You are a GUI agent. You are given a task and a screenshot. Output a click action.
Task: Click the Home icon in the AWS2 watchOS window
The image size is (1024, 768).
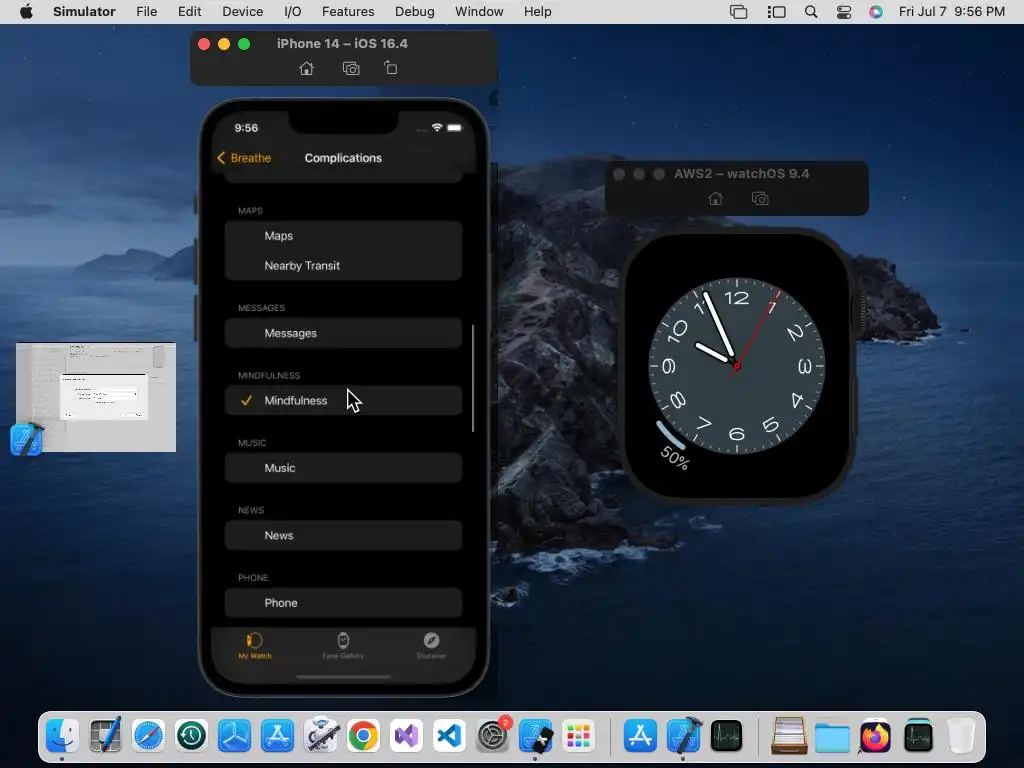716,199
